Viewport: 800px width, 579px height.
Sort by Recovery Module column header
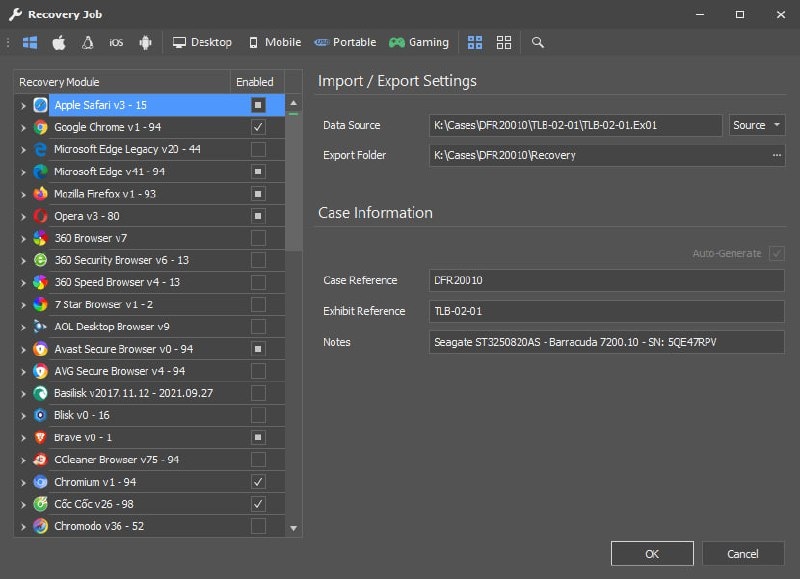point(122,82)
